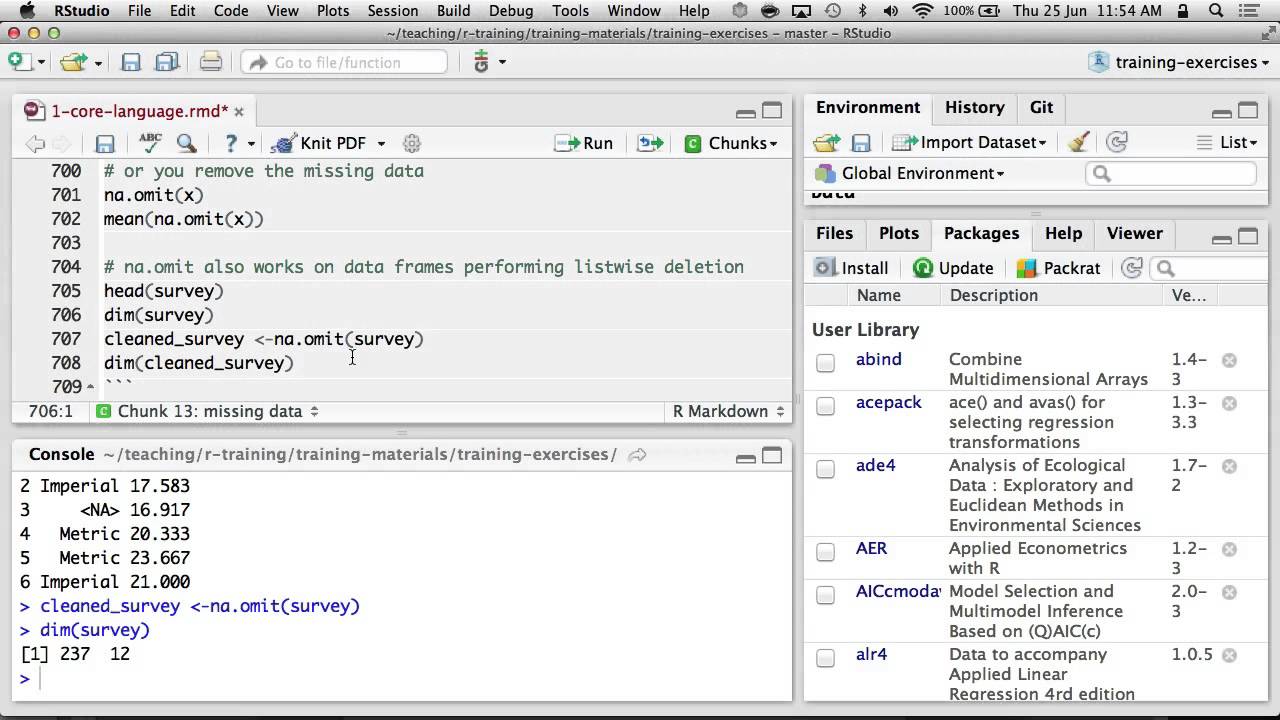Expand the Knit PDF format dropdown
The height and width of the screenshot is (720, 1280).
(x=381, y=144)
